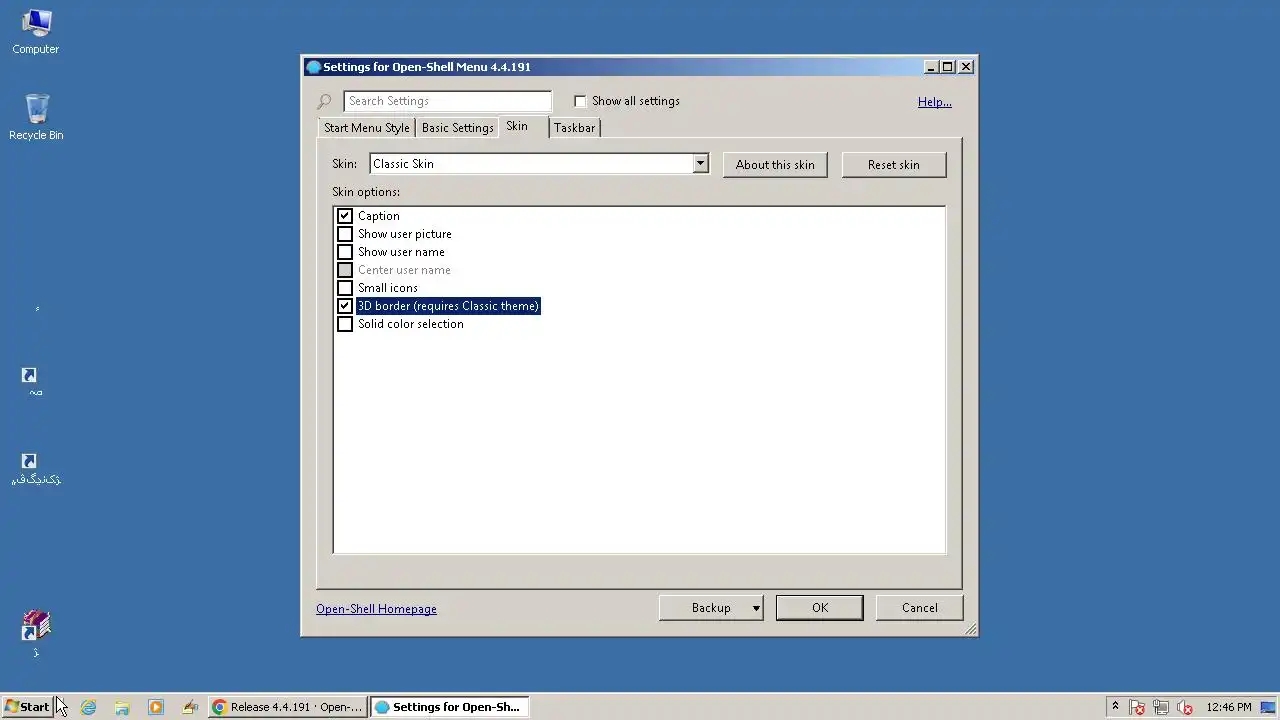Click the greyed Center user name checkbox
Screen dimensions: 1280x720
[345, 270]
